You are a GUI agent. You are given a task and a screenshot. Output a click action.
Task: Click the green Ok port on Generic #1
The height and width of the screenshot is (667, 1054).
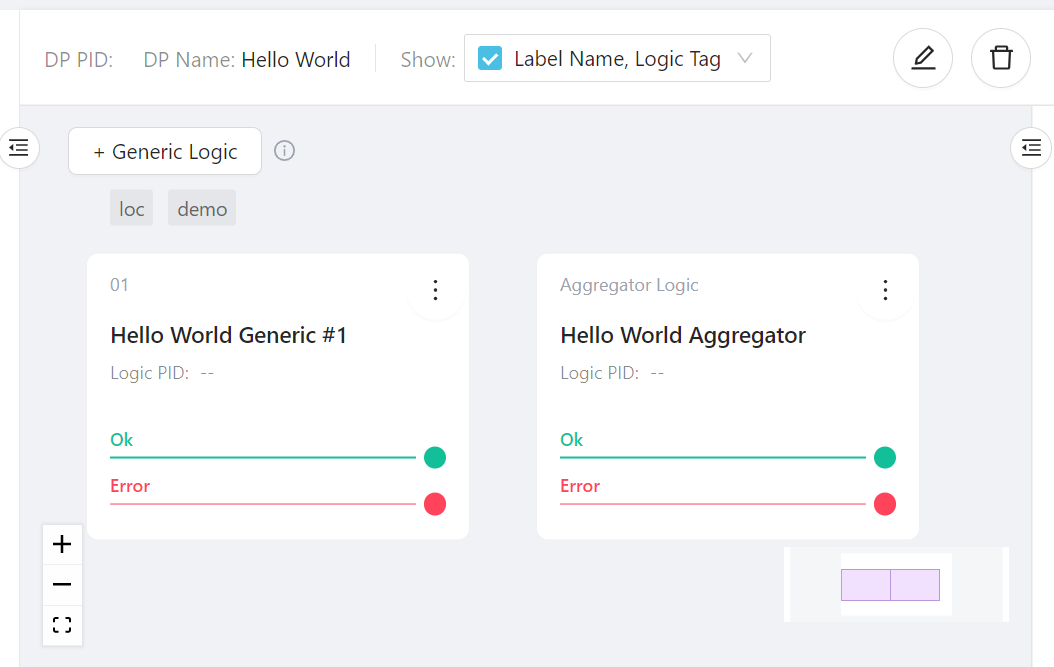(x=435, y=458)
